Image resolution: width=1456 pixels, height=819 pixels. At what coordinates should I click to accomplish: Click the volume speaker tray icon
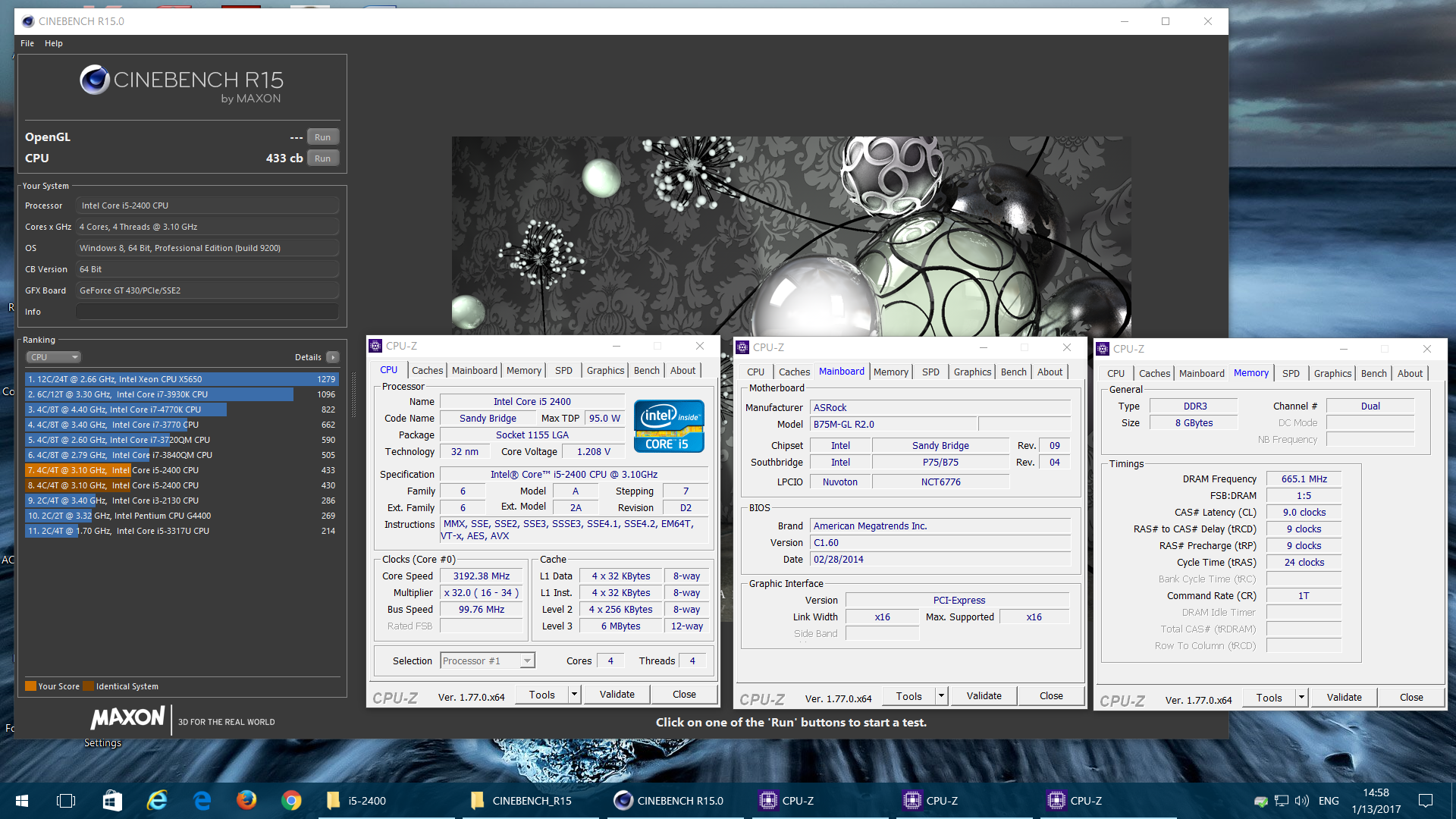[1302, 801]
